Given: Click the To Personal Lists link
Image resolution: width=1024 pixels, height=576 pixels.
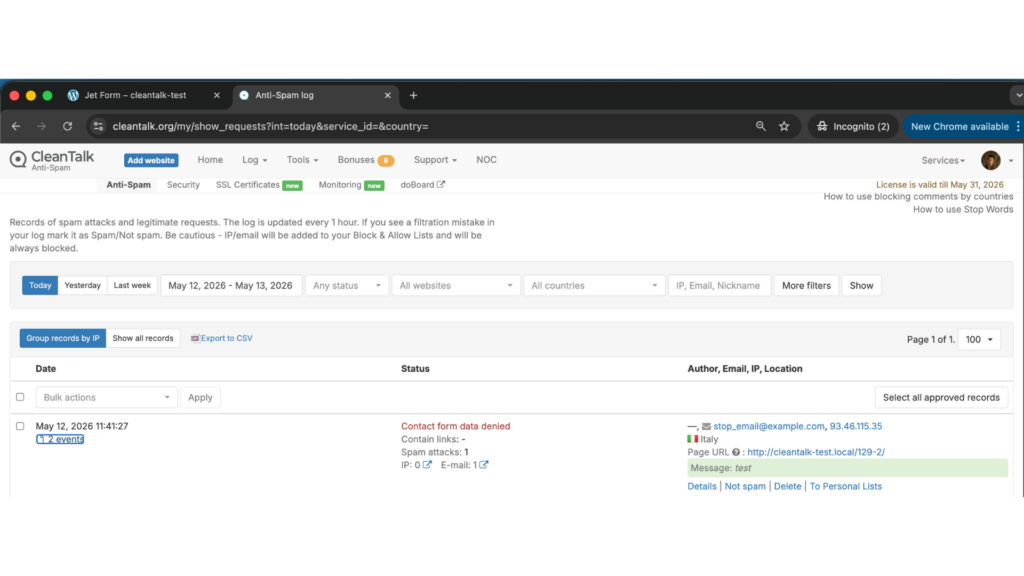Looking at the screenshot, I should point(845,487).
